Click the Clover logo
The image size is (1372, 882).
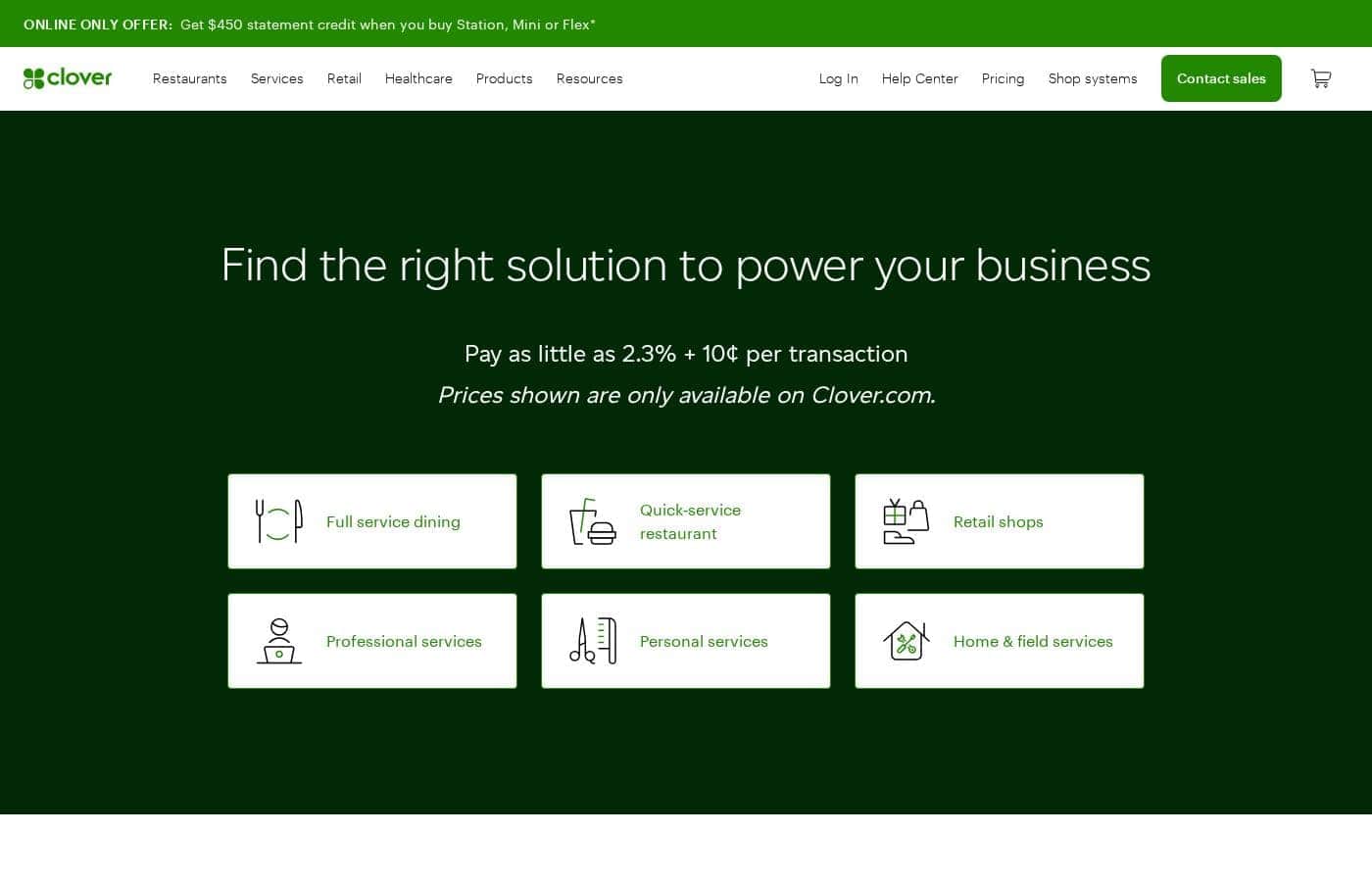tap(68, 78)
